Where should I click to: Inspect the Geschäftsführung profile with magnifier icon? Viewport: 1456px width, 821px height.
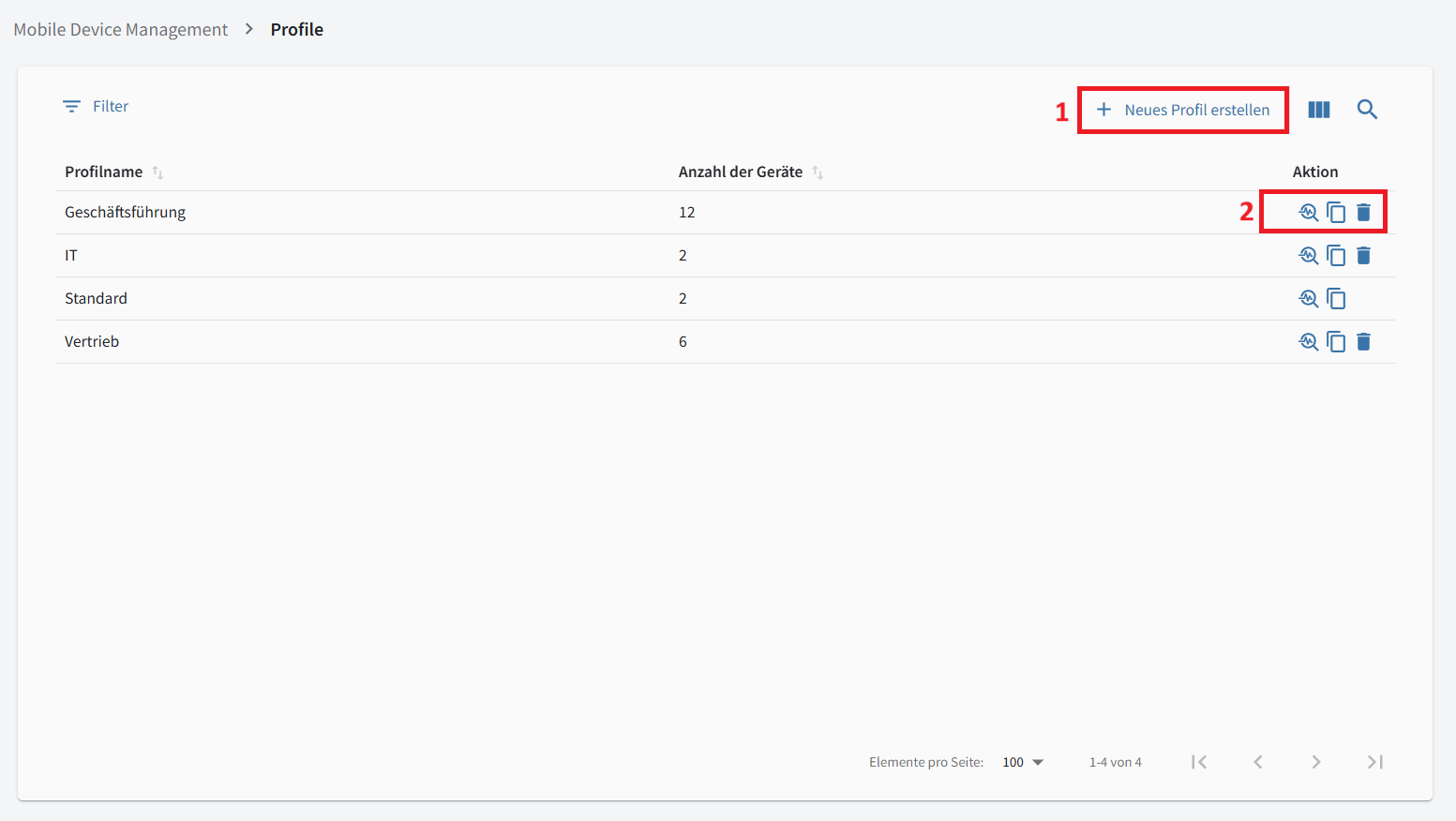(x=1309, y=213)
